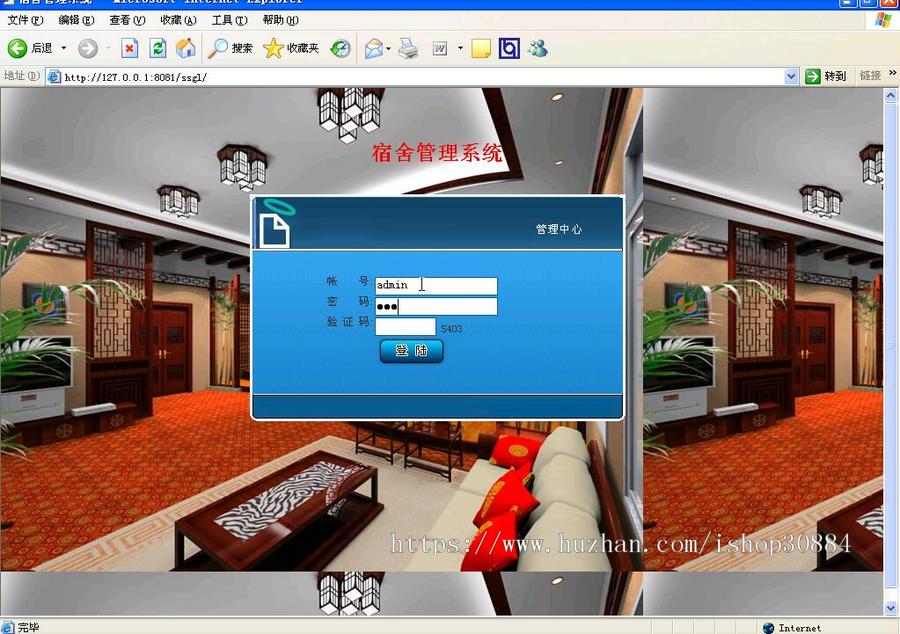Stop page loading with the red X icon

coord(131,48)
